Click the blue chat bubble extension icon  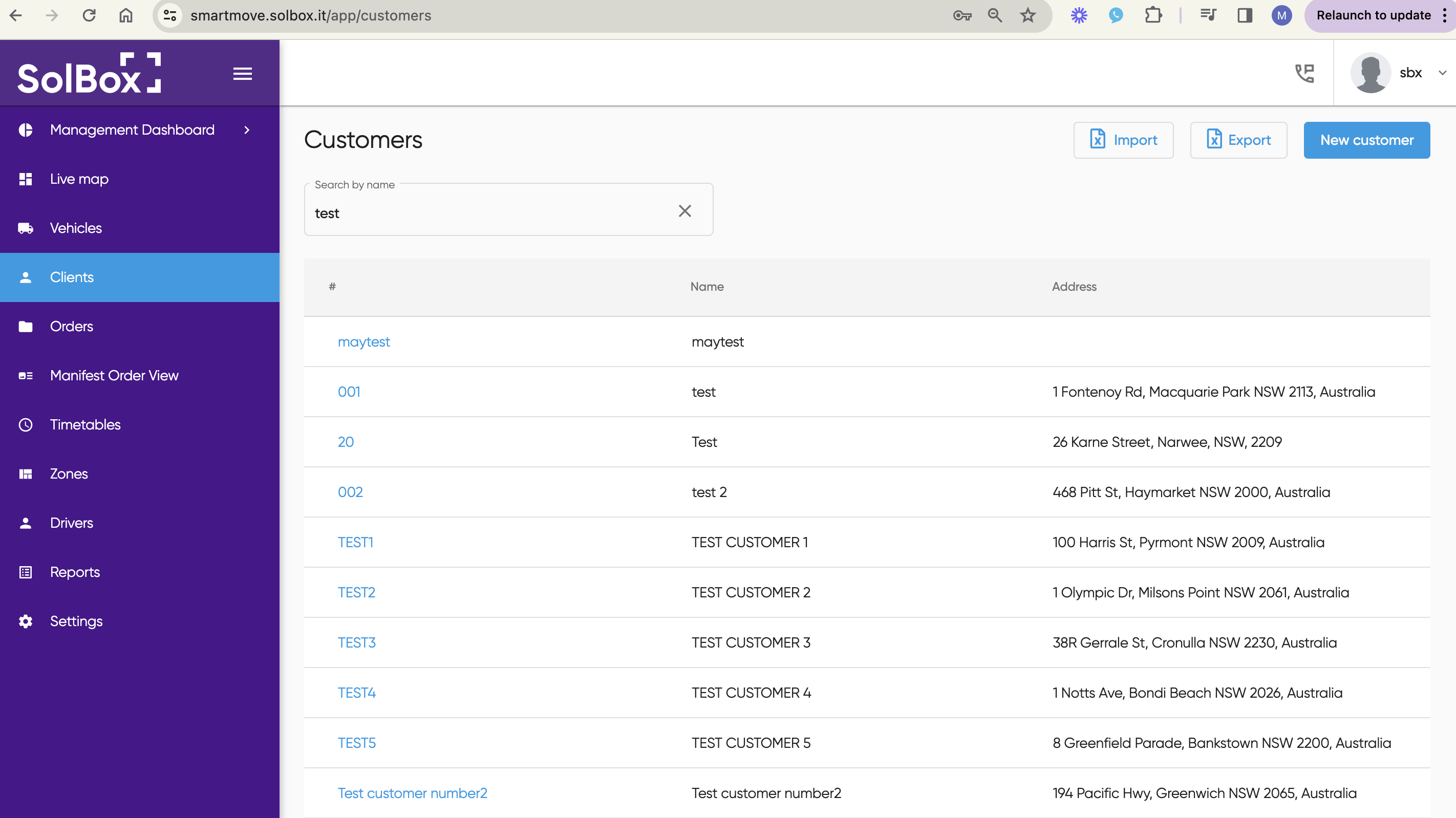point(1116,15)
